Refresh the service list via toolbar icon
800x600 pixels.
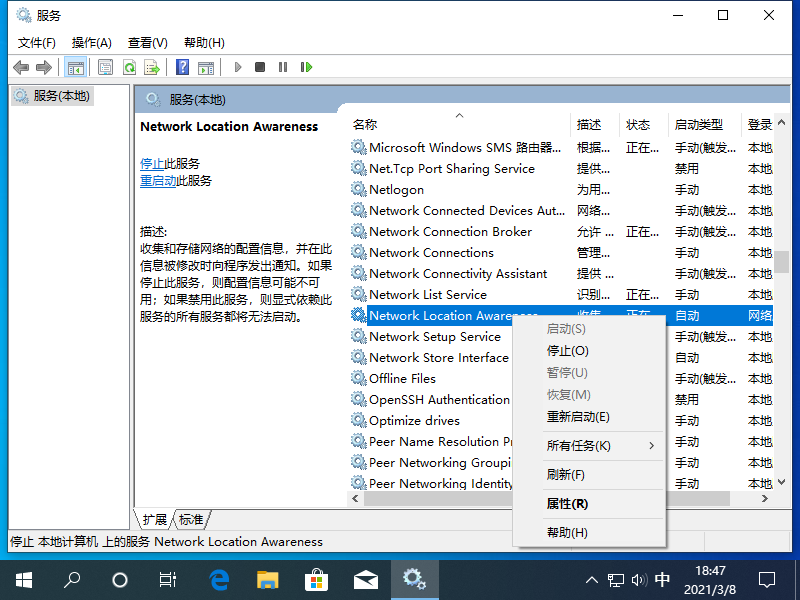tap(130, 67)
